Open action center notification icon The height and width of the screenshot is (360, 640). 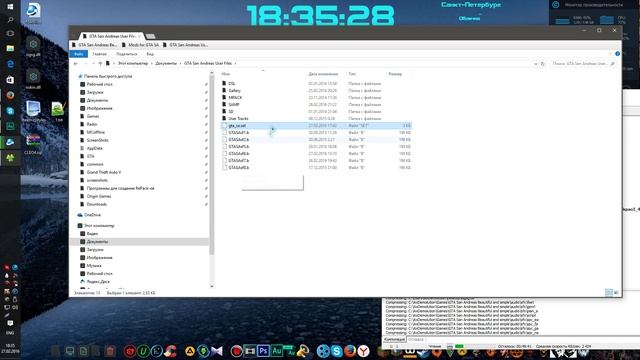pyautogui.click(x=10, y=323)
